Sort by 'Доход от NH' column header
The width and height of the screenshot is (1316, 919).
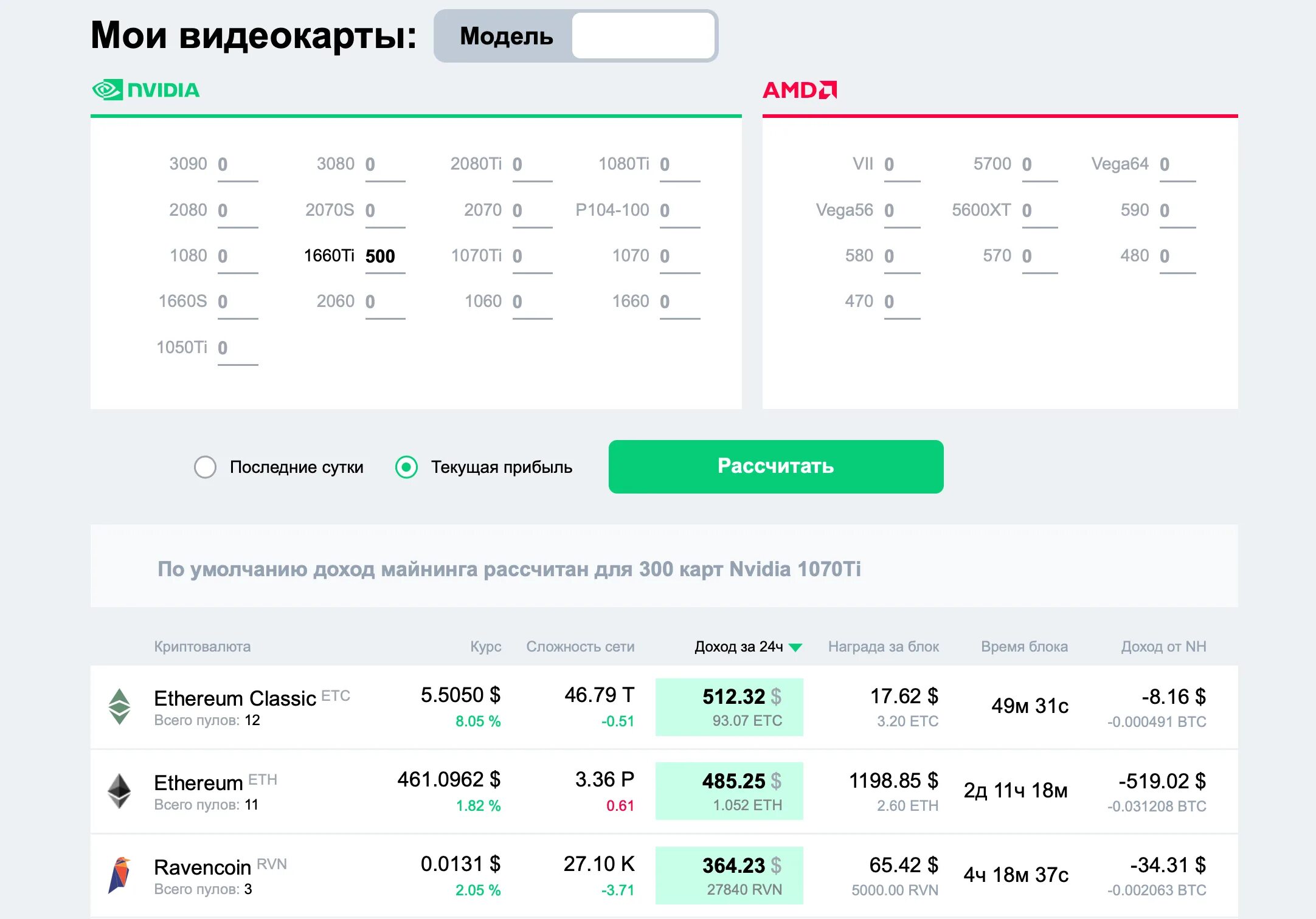point(1163,647)
